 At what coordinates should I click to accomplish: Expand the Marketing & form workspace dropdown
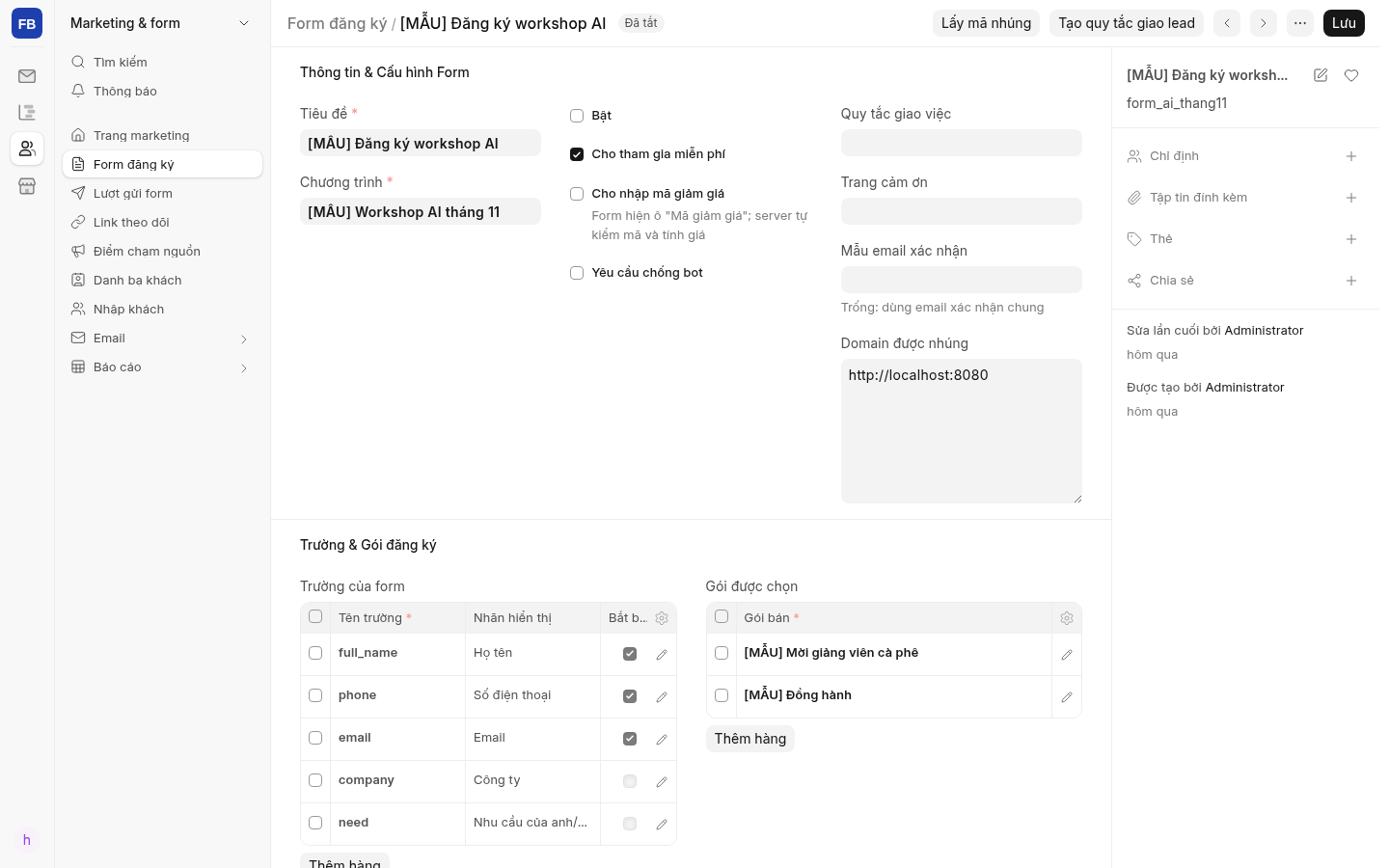tap(244, 23)
